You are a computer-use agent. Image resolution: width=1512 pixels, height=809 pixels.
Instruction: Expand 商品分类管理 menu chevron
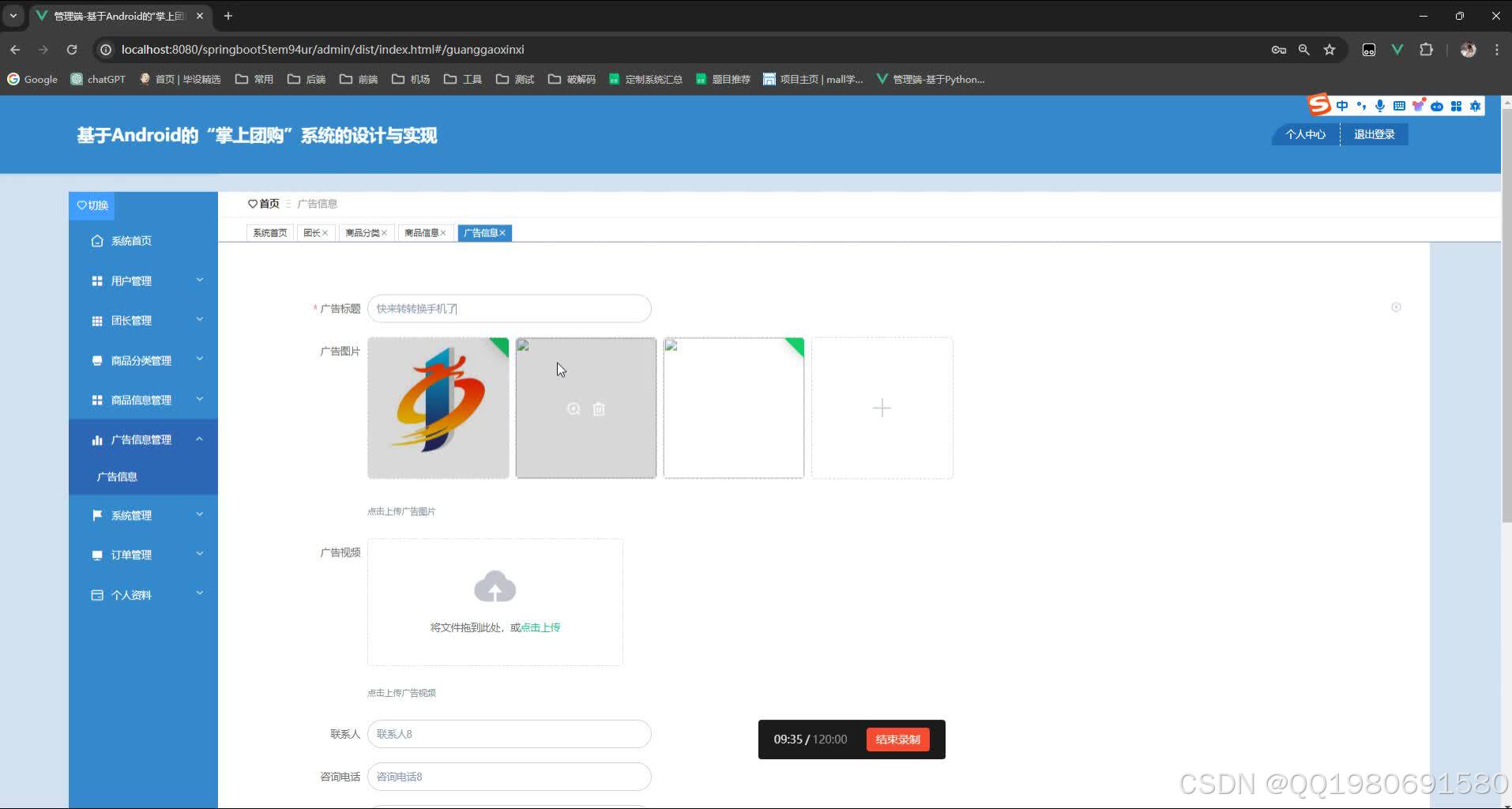(x=200, y=359)
